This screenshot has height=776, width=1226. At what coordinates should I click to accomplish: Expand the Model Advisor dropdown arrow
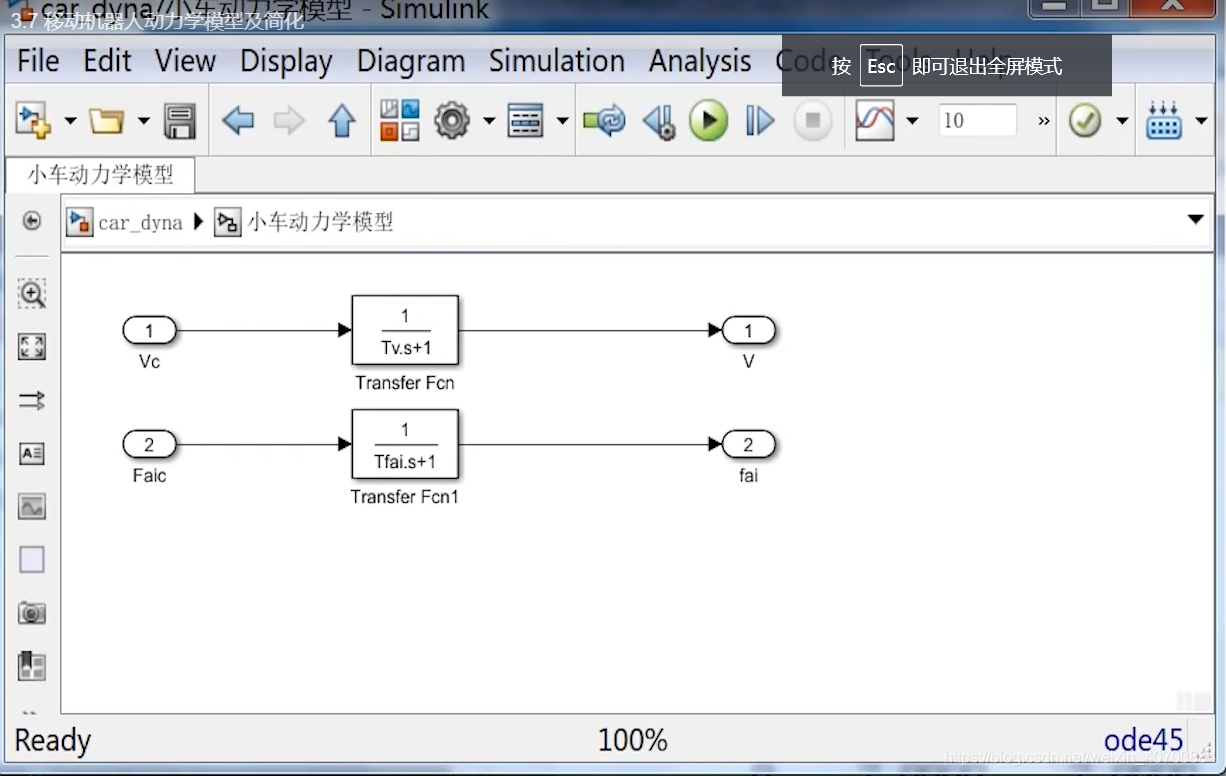1122,122
